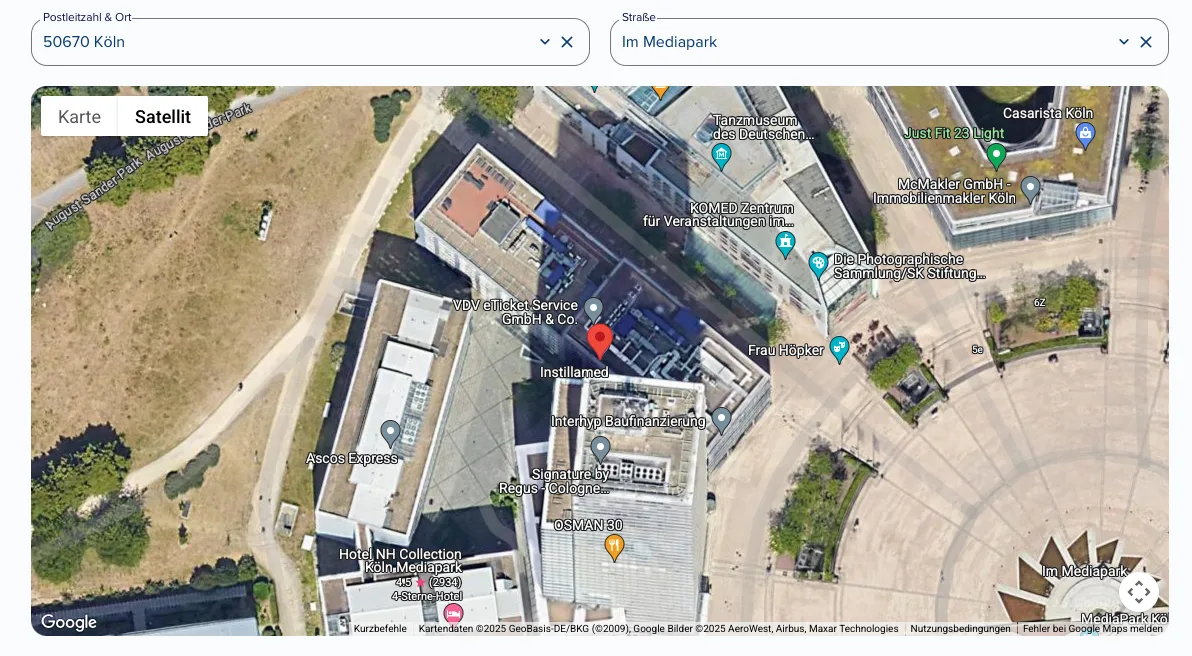The height and width of the screenshot is (656, 1192).
Task: Click the Google logo on map
Action: point(68,622)
